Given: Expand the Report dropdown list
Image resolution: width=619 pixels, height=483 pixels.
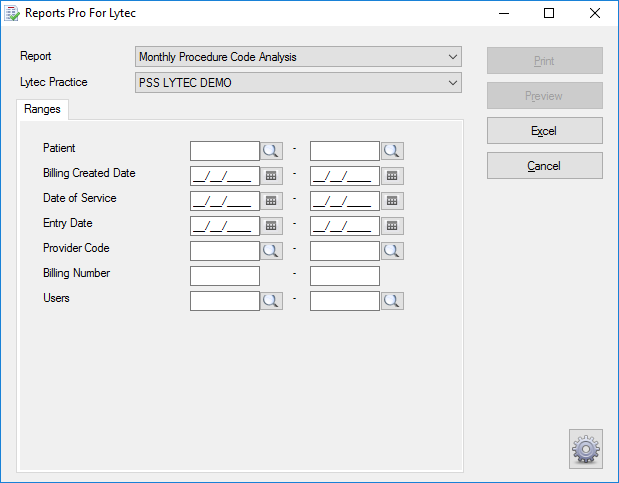Looking at the screenshot, I should pyautogui.click(x=453, y=57).
